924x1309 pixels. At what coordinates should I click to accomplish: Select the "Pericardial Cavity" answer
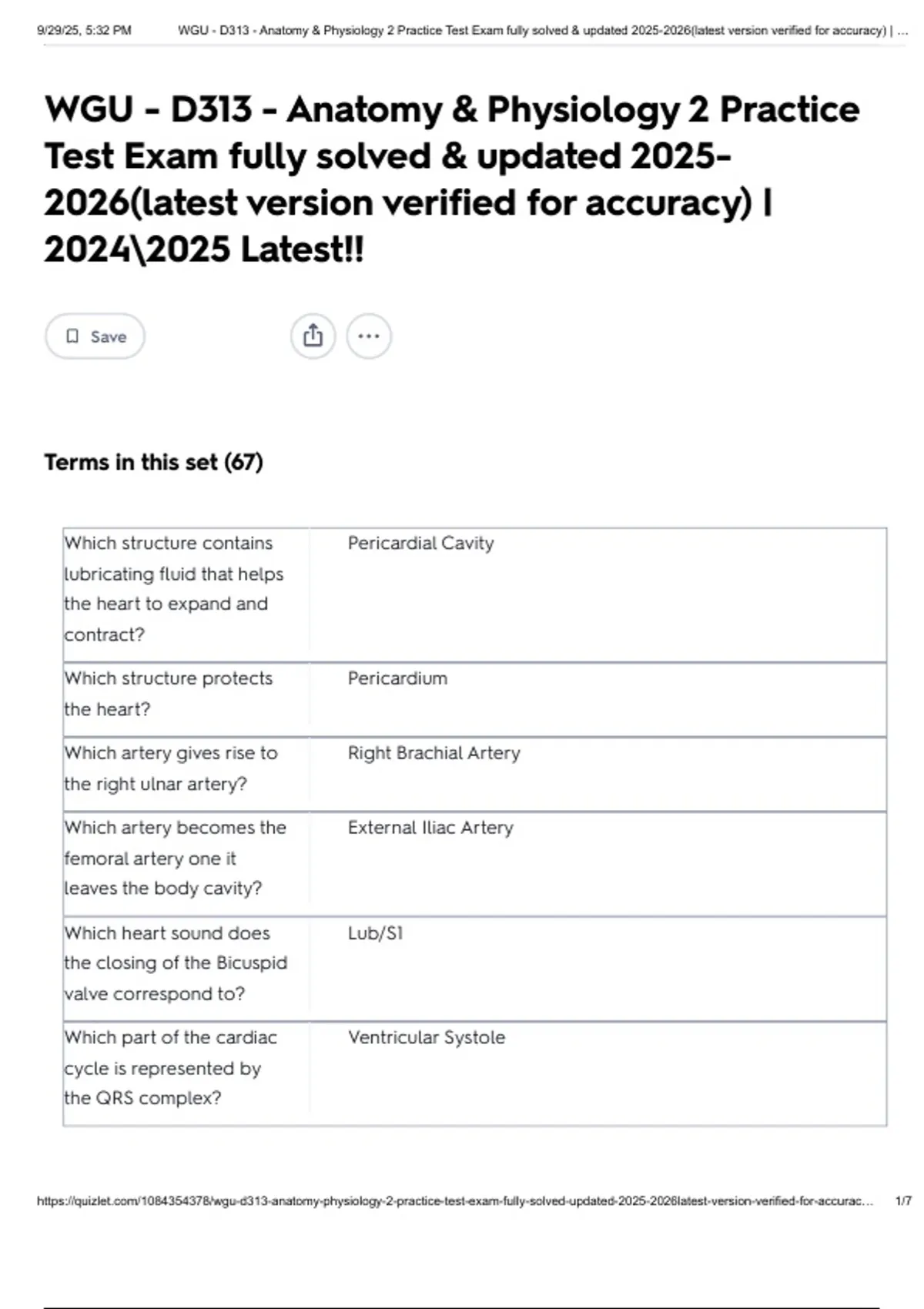(420, 543)
